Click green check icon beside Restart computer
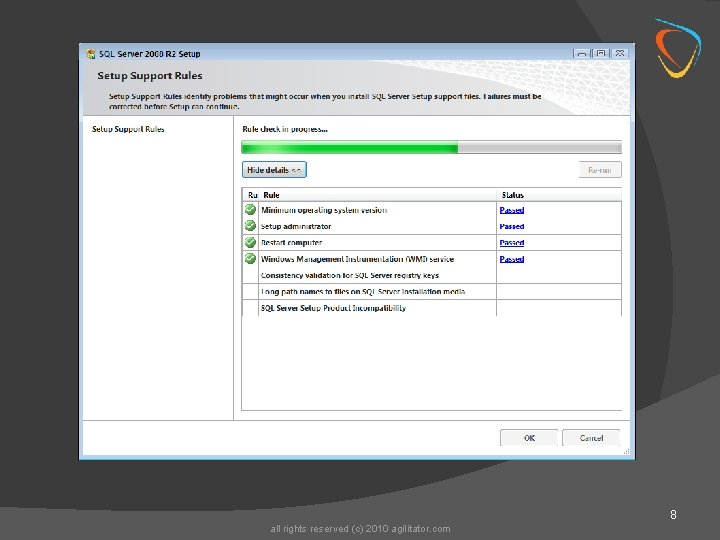This screenshot has height=540, width=720. click(250, 242)
